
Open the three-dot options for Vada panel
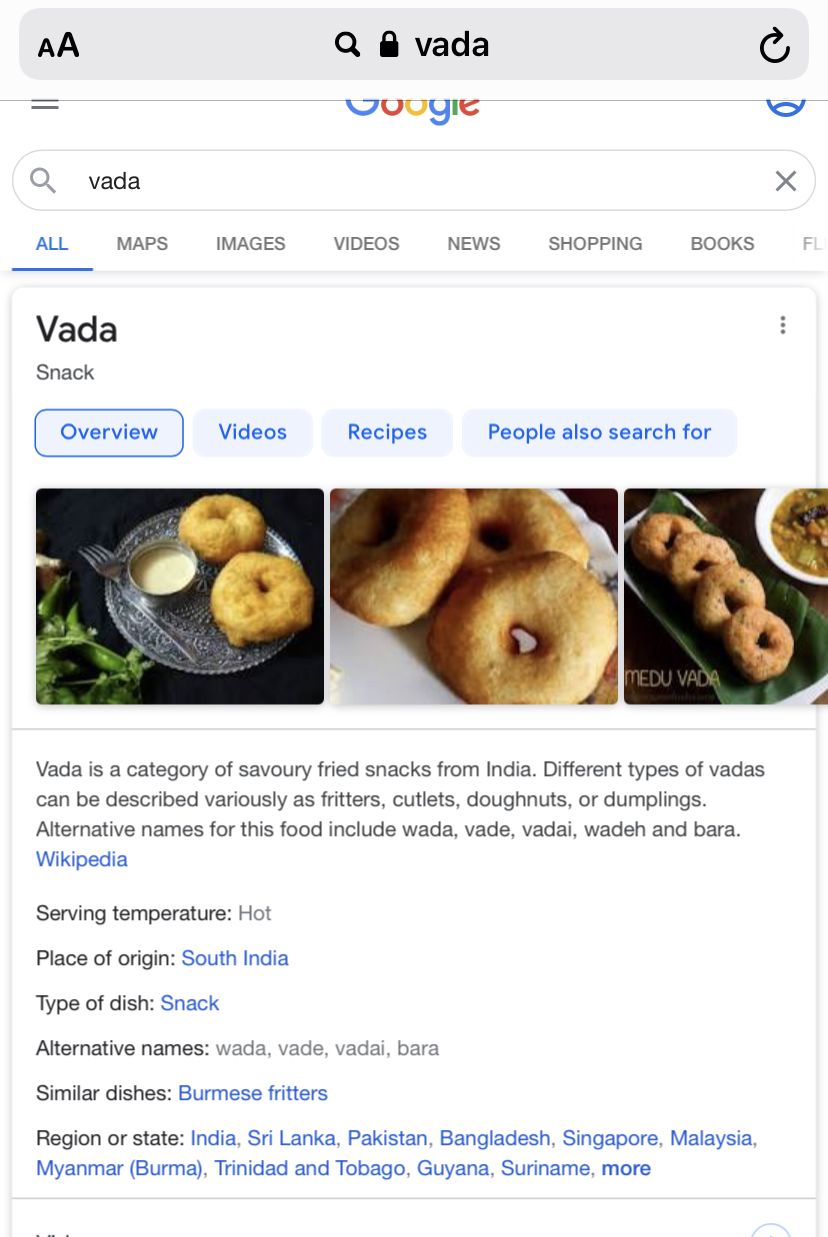click(782, 325)
